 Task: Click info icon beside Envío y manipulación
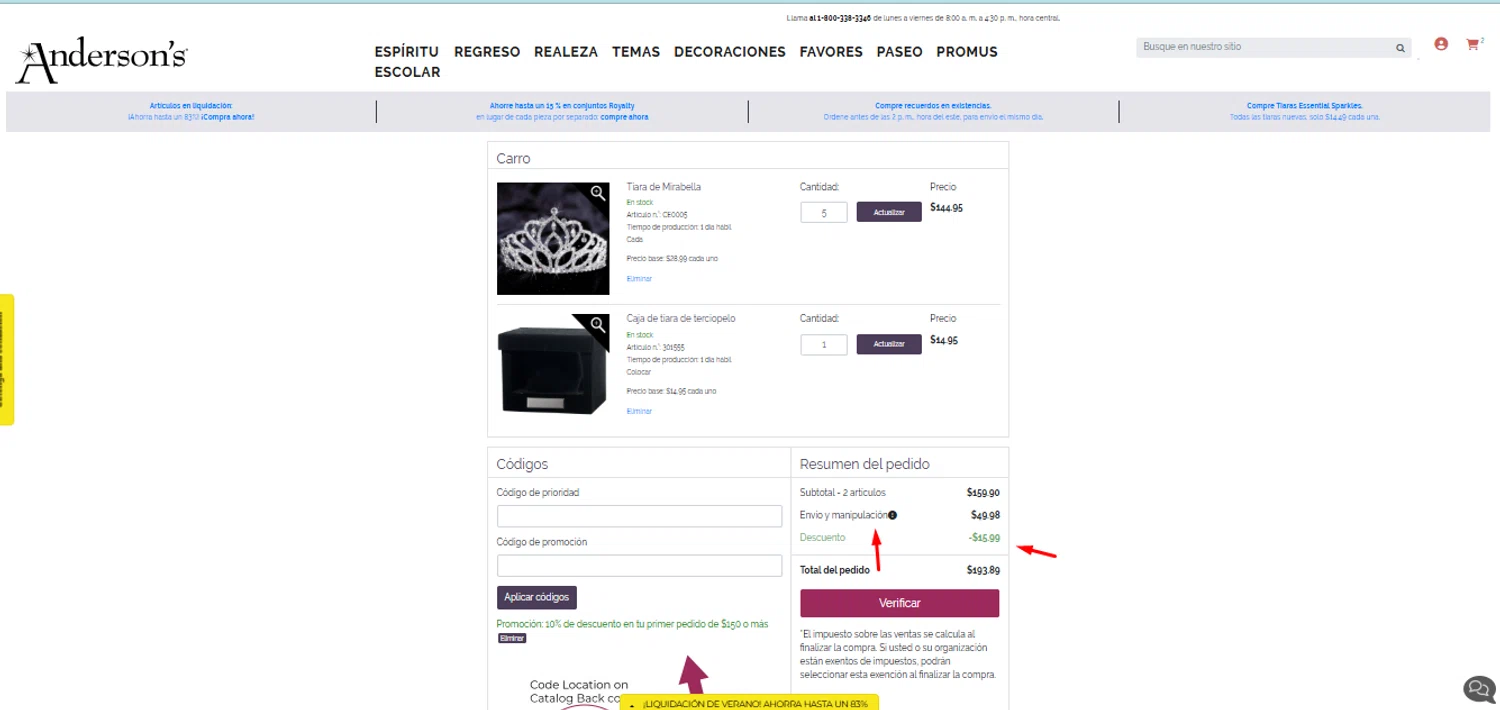(892, 516)
